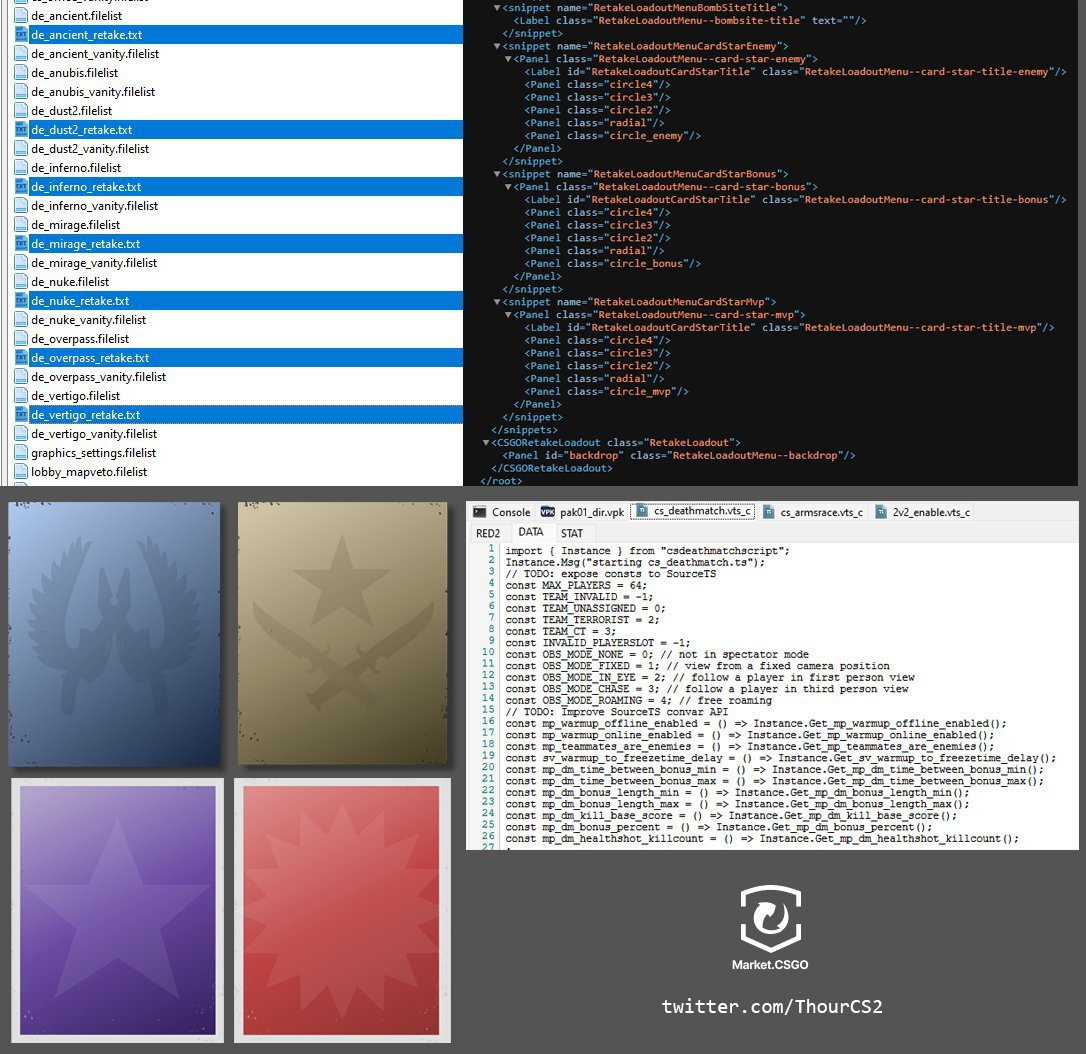The height and width of the screenshot is (1054, 1086).
Task: Switch to cs_armsrace.vts_c tab
Action: click(812, 512)
